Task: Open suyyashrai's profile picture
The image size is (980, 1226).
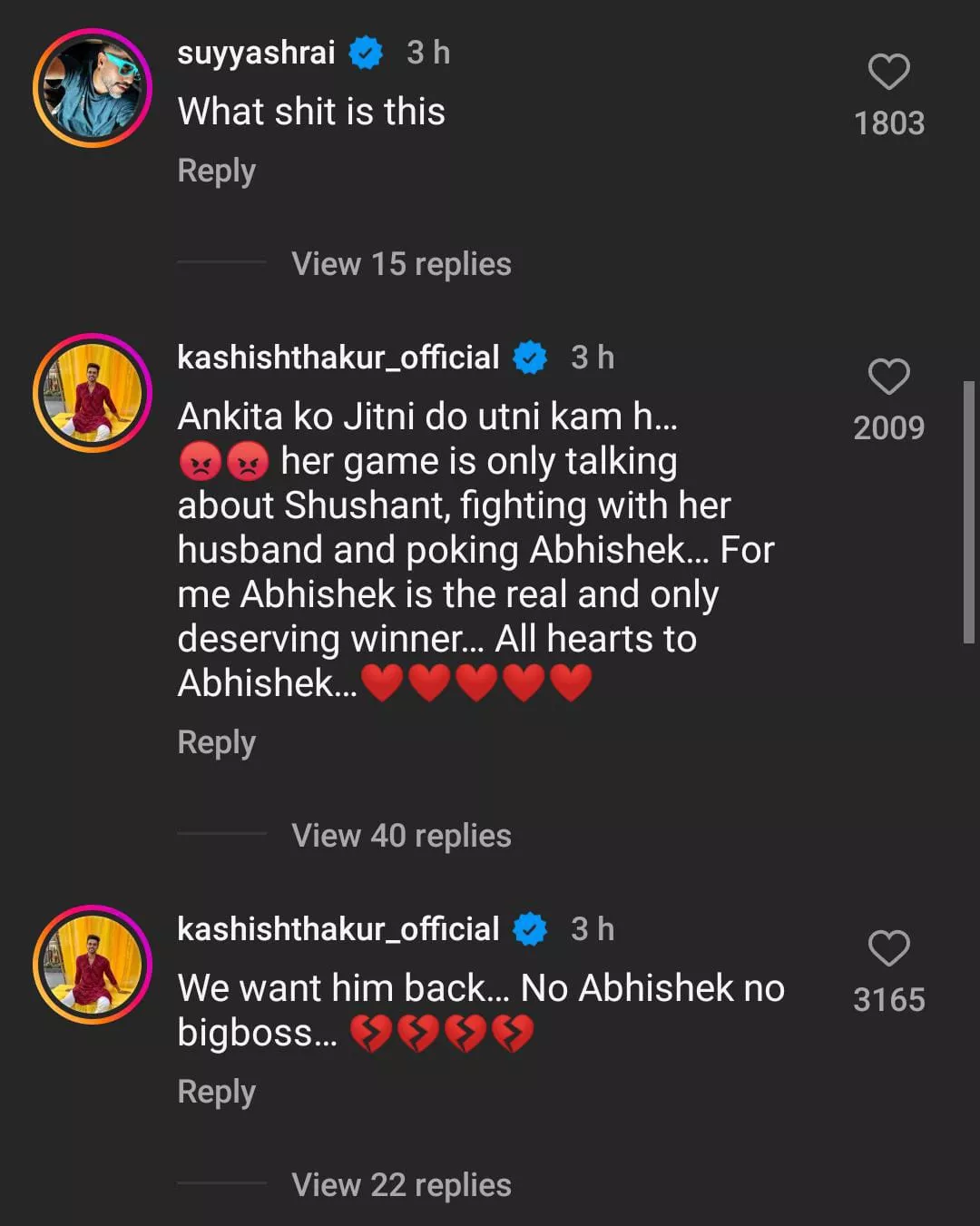Action: pyautogui.click(x=93, y=88)
